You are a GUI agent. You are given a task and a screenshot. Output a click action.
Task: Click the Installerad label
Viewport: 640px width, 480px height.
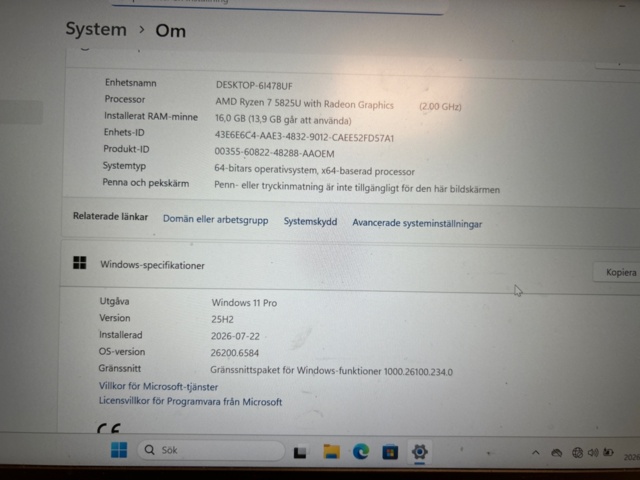click(x=120, y=335)
